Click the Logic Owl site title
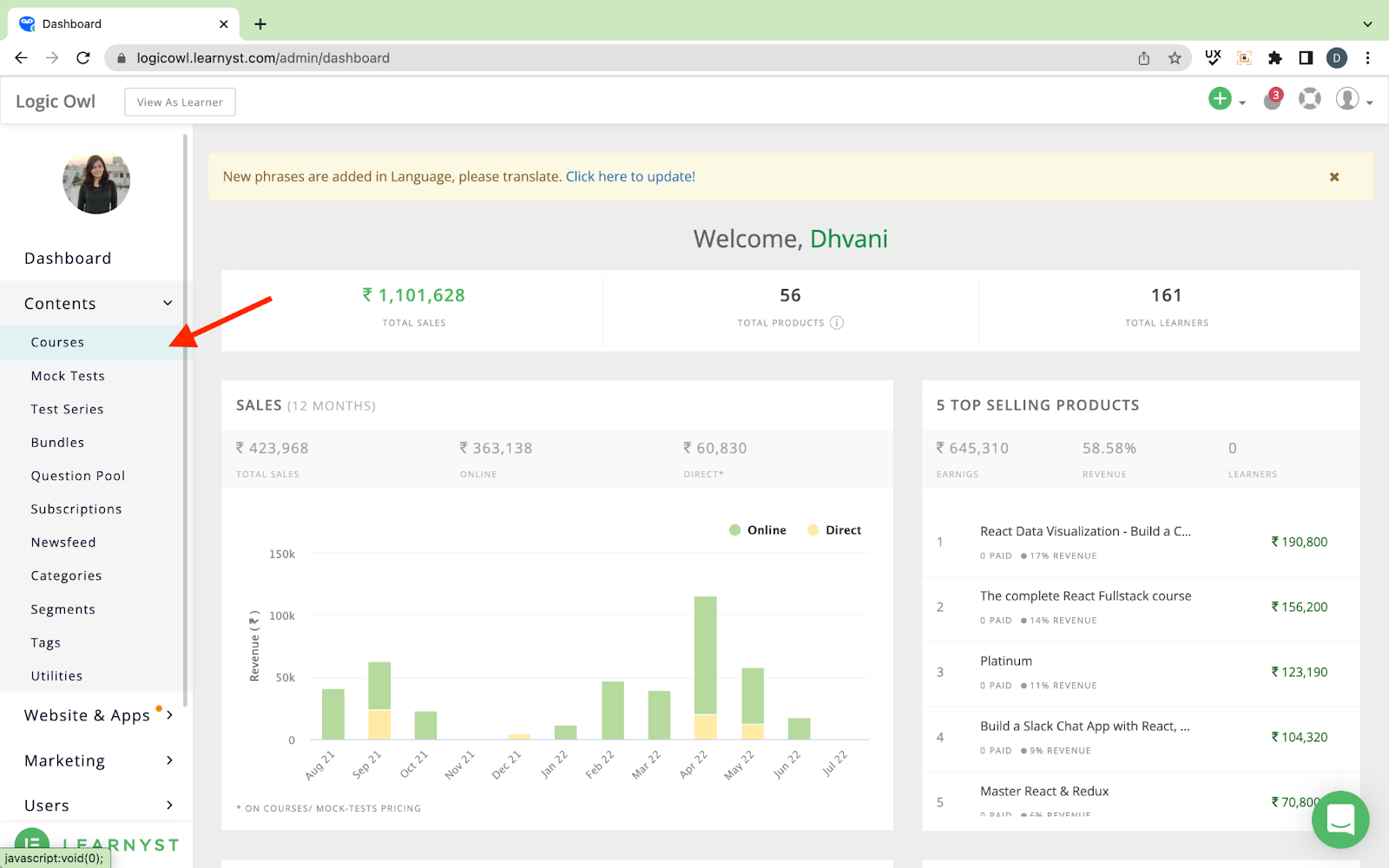Screen dimensions: 1389x868 pyautogui.click(x=56, y=102)
